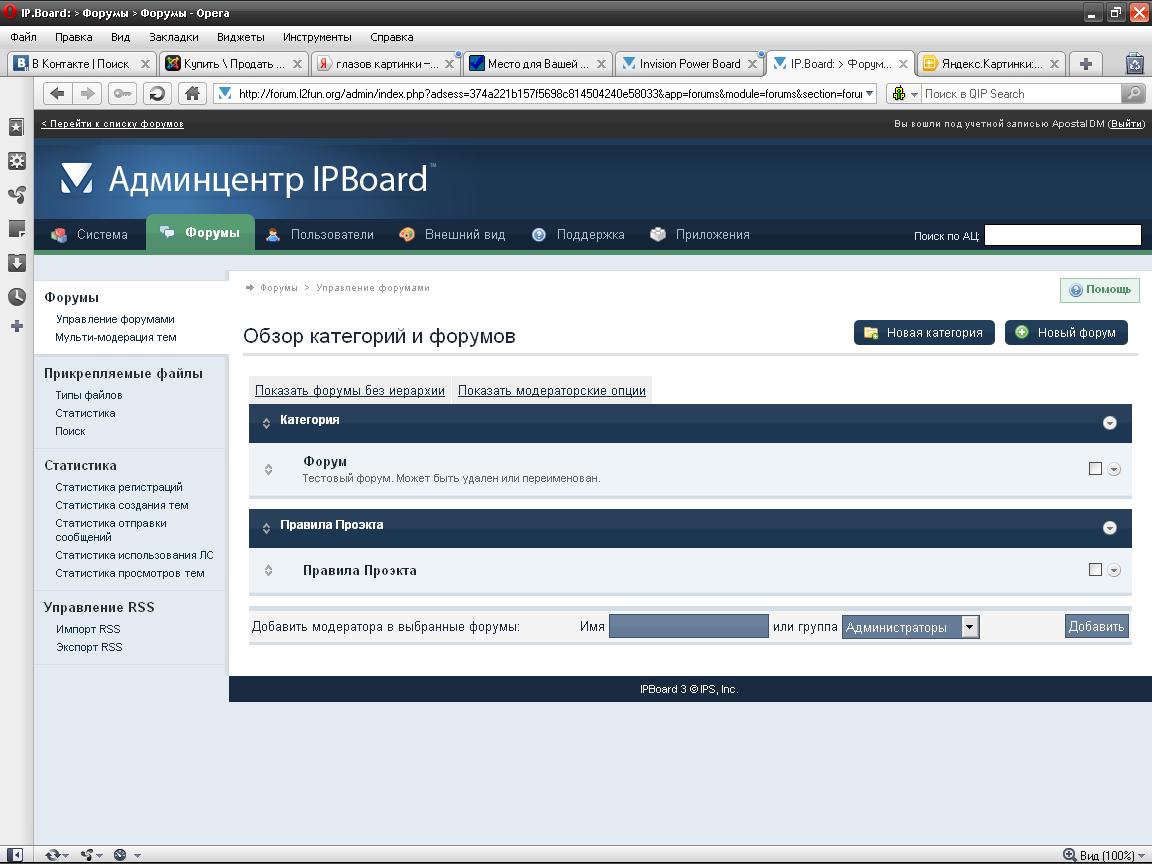This screenshot has height=864, width=1152.
Task: Open Статистика регистраций sidebar link
Action: 119,487
